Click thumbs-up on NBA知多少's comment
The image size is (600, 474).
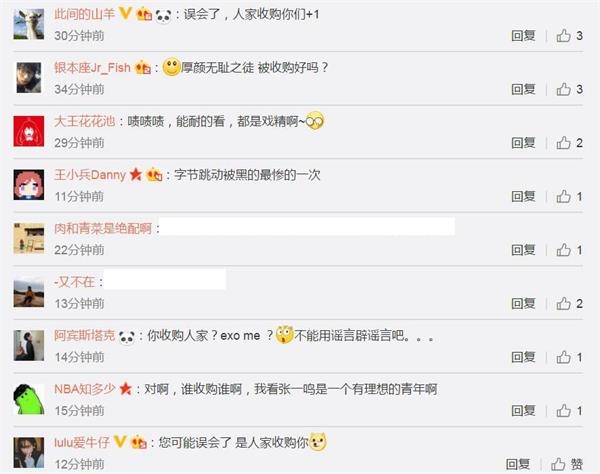click(563, 410)
